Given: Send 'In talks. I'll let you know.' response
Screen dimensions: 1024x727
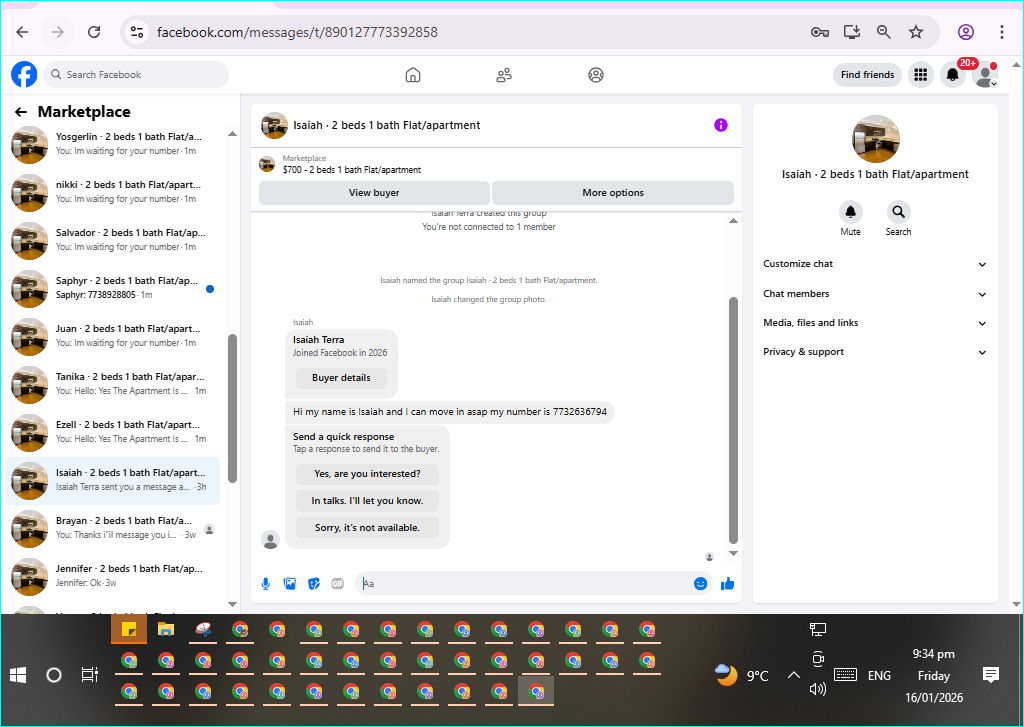Looking at the screenshot, I should [x=367, y=500].
